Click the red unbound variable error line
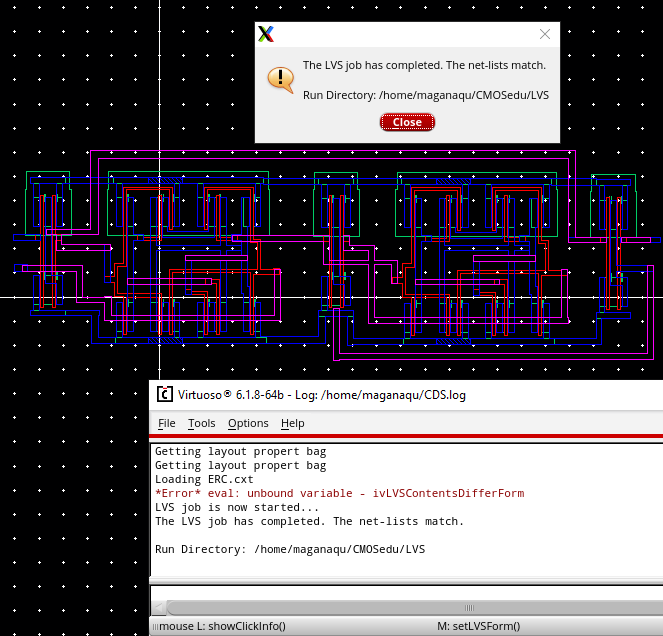Viewport: 663px width, 636px height. pyautogui.click(x=339, y=493)
